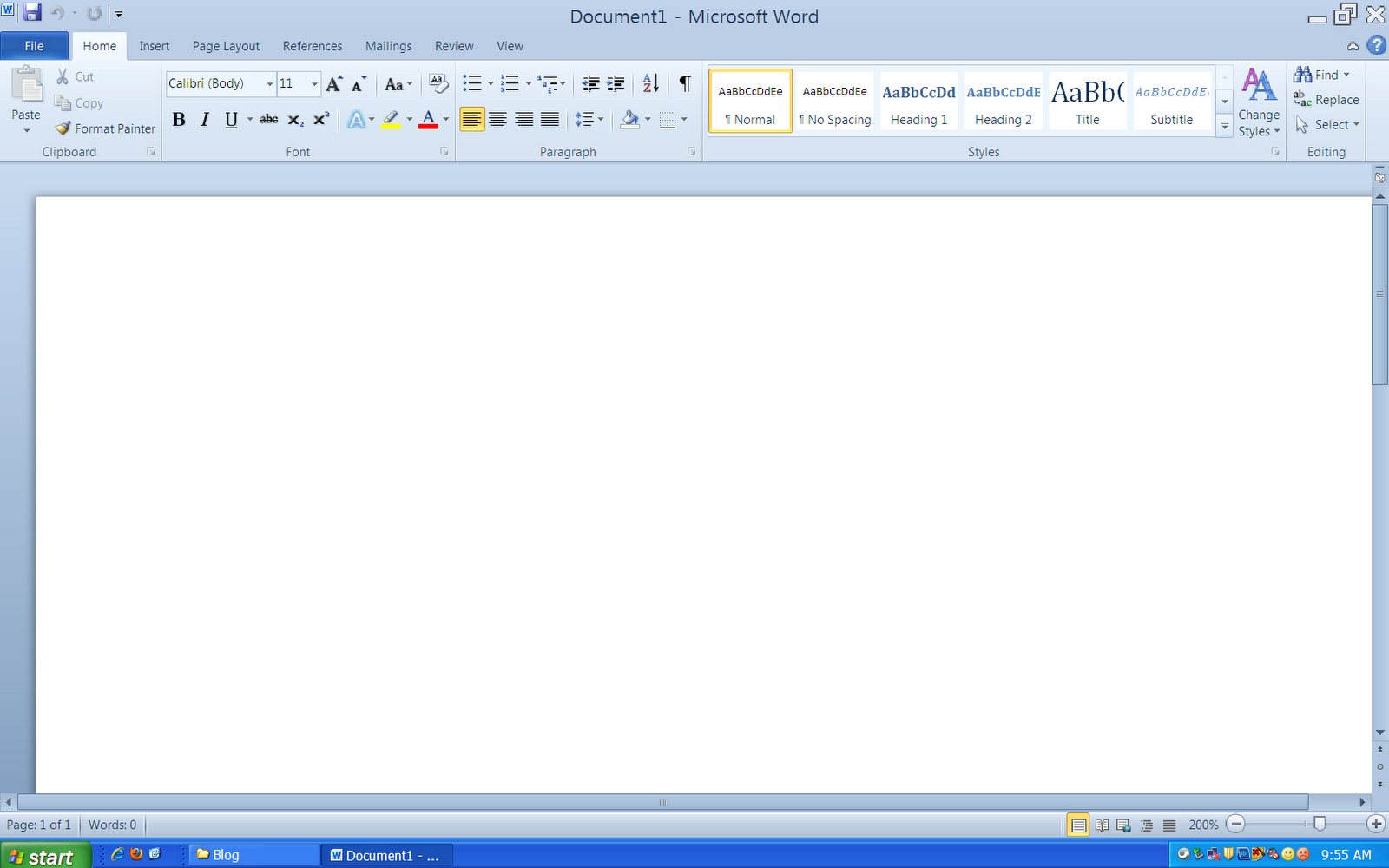This screenshot has height=868, width=1389.
Task: Open the font size dropdown showing 11
Action: point(314,84)
